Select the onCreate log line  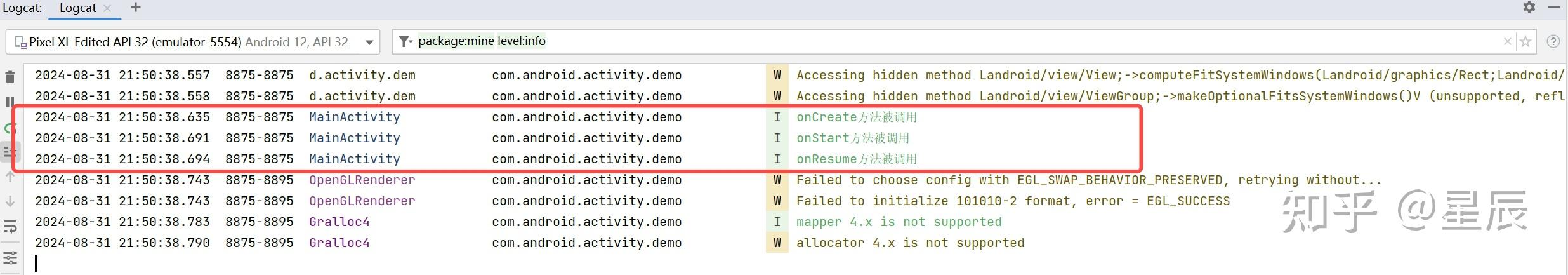tap(571, 117)
